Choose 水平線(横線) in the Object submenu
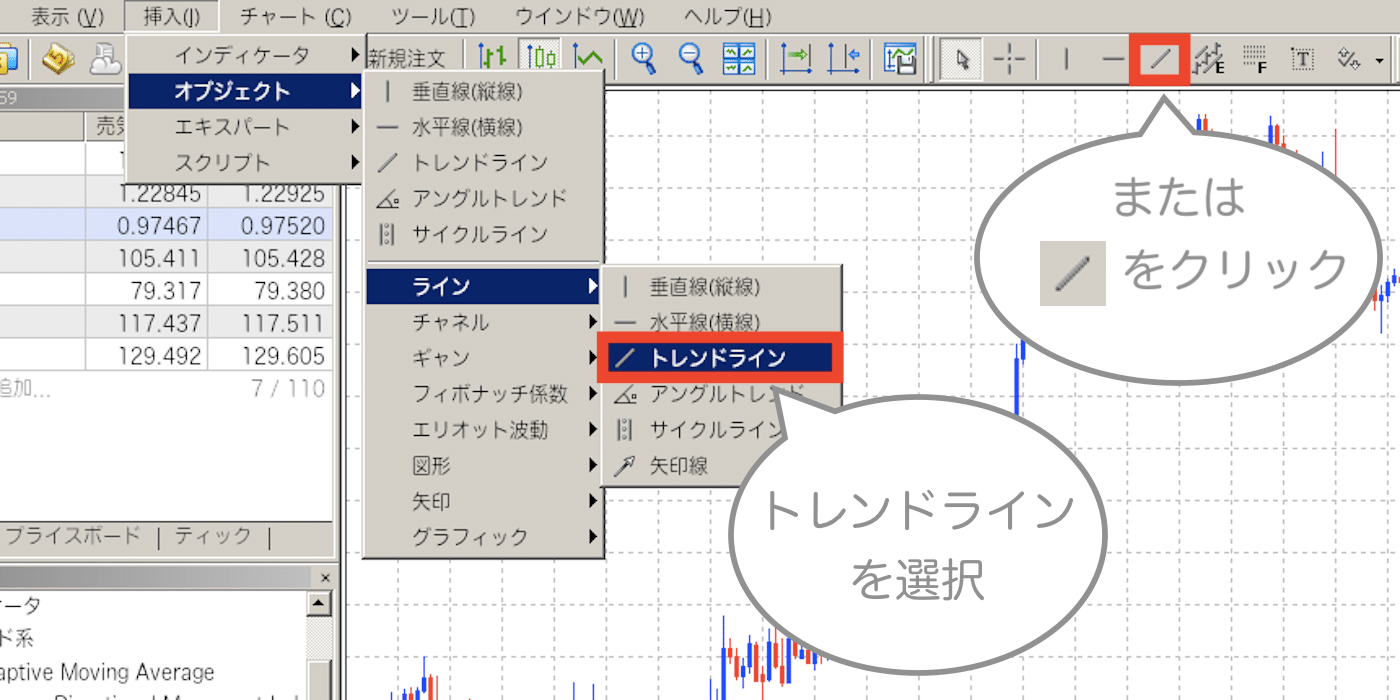The height and width of the screenshot is (700, 1400). click(x=484, y=127)
